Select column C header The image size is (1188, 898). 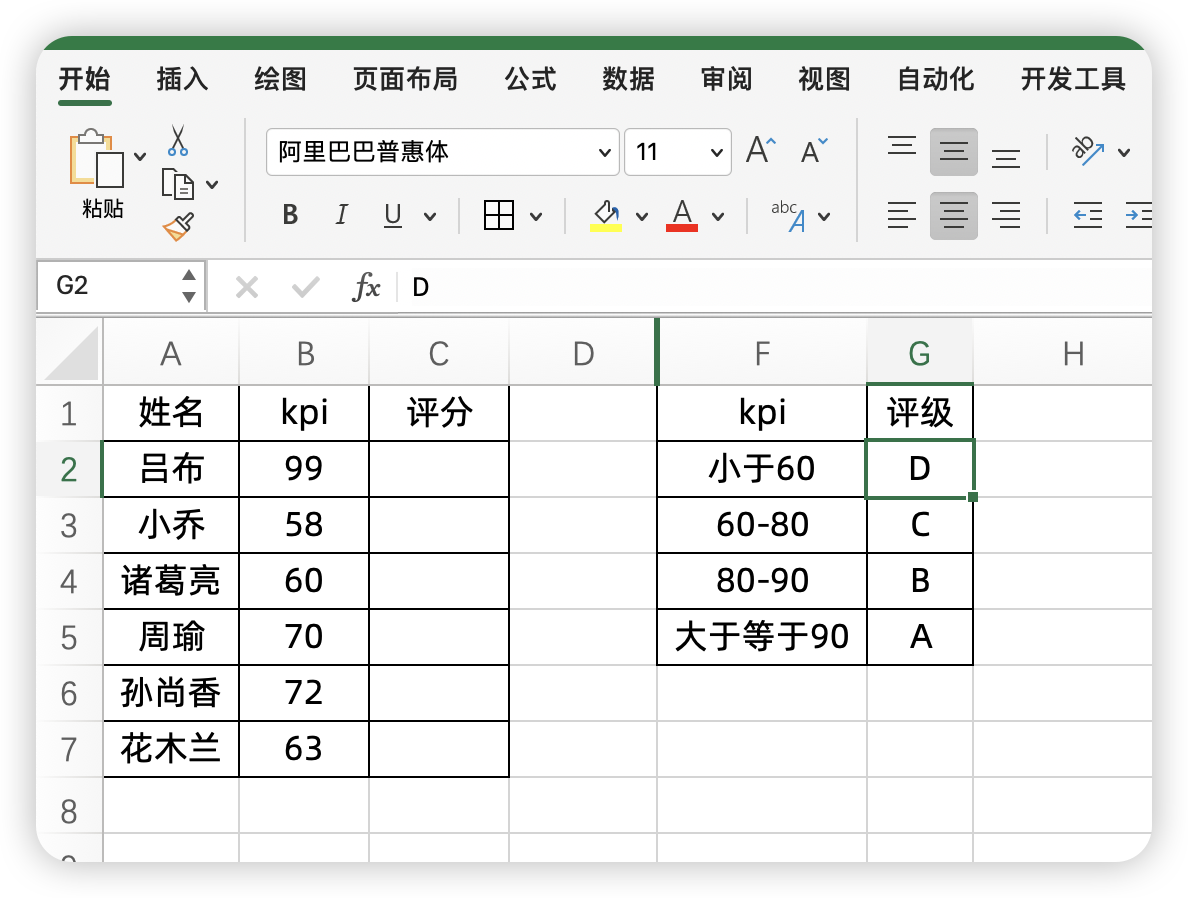coord(439,353)
